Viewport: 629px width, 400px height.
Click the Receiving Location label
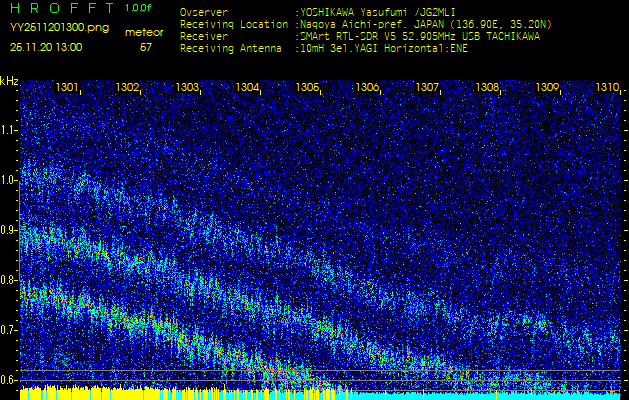click(x=234, y=24)
